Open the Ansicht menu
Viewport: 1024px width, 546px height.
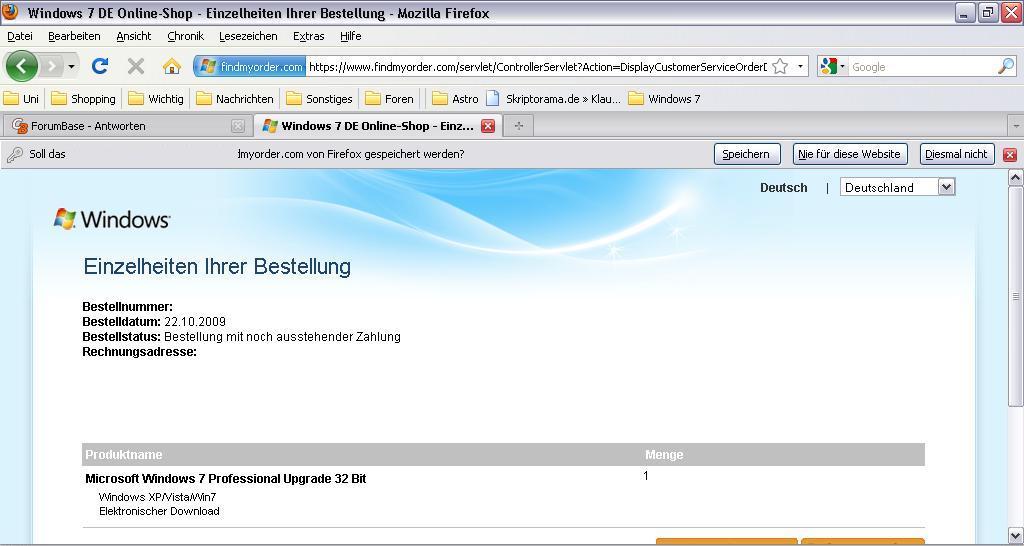click(133, 36)
